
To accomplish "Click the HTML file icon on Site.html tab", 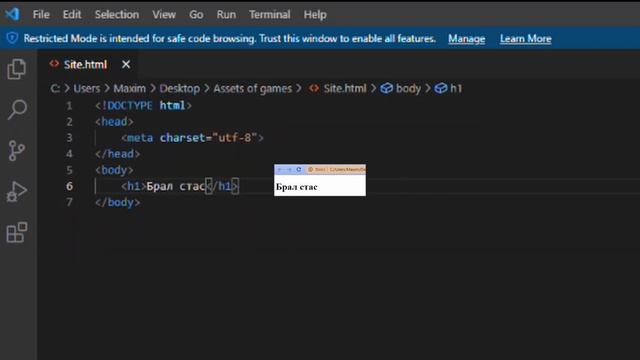I will click(x=54, y=64).
